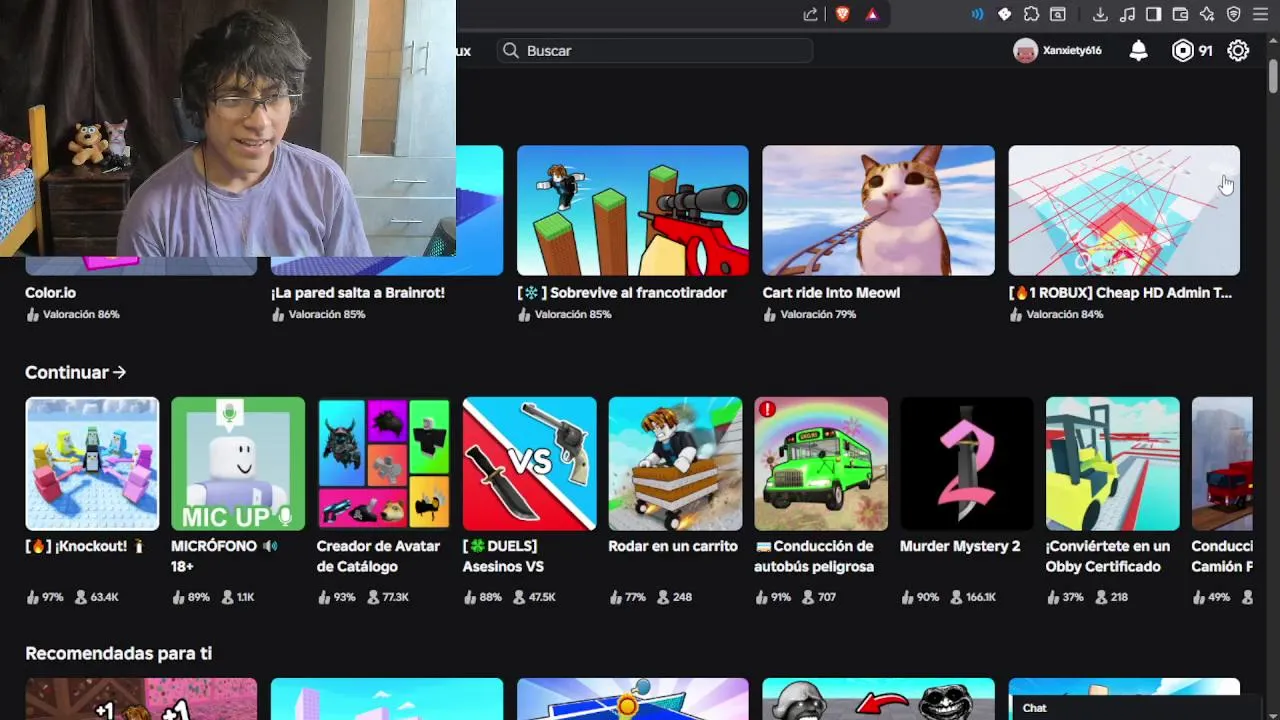Open Cart ride Into Meow! cat thumbnail
This screenshot has width=1280, height=720.
tap(878, 210)
